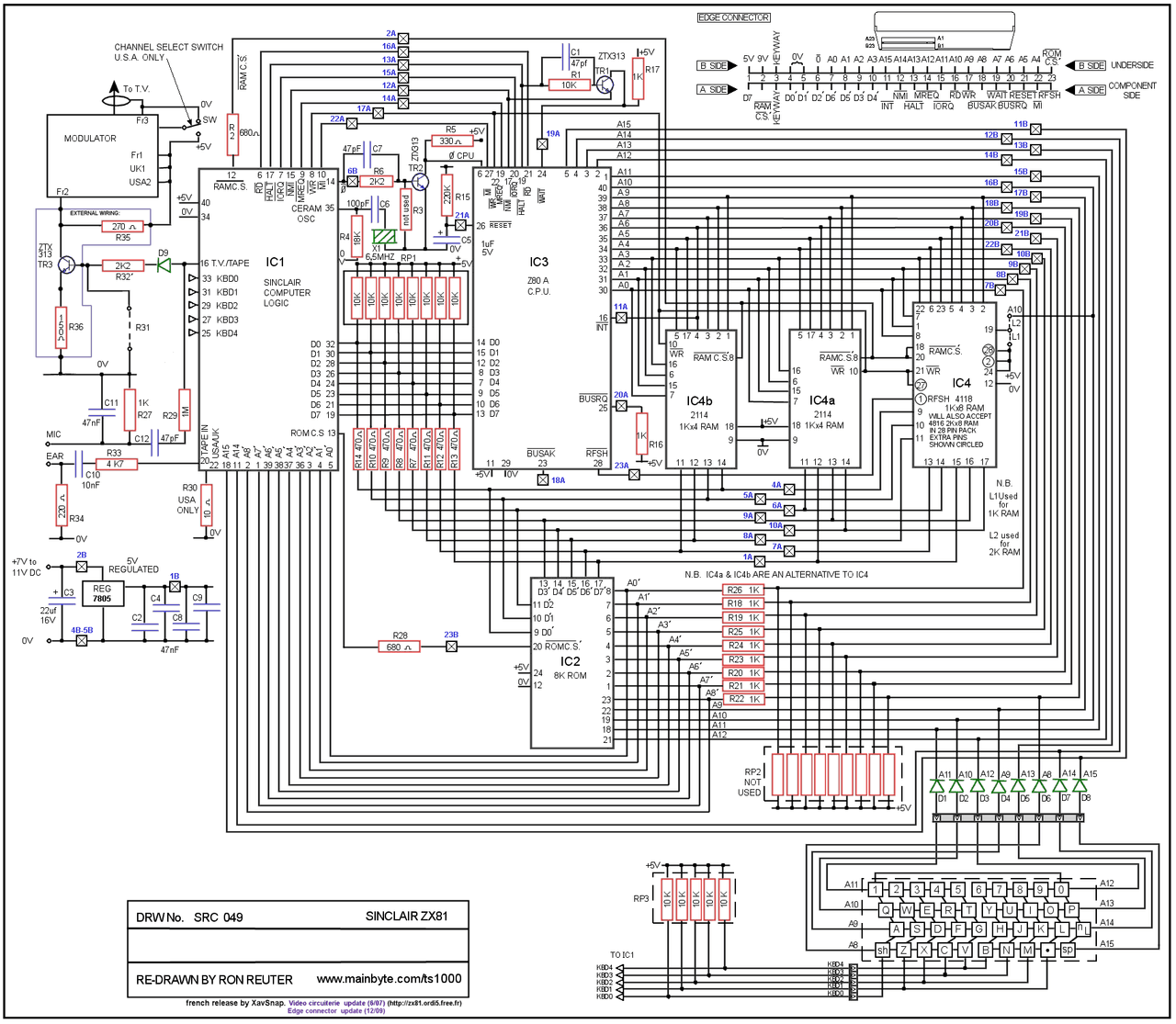Click connector pad 23B crossed box
This screenshot has height=1024, width=1176.
click(x=451, y=647)
